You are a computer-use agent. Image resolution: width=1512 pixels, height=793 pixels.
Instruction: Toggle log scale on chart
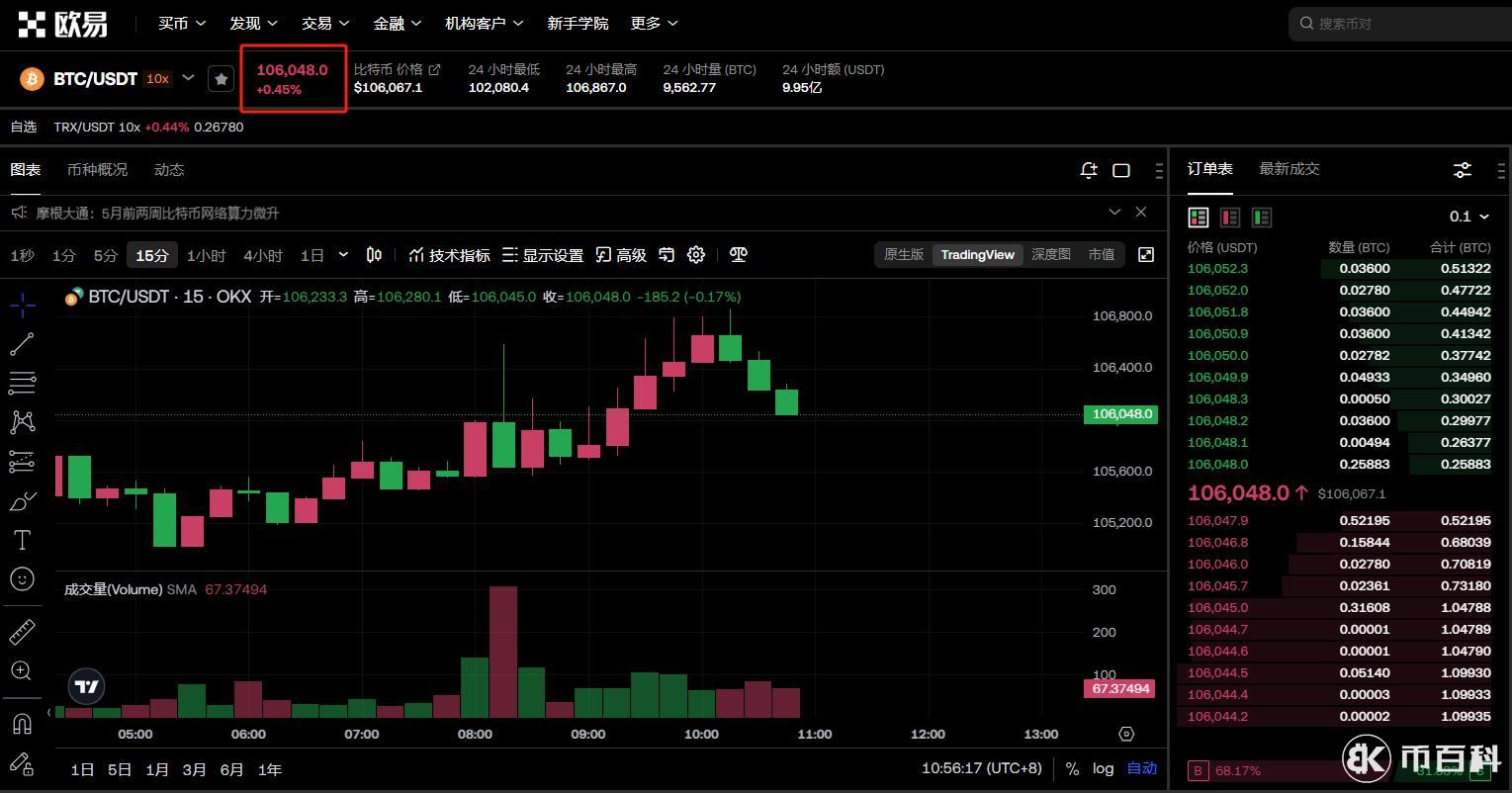click(x=1104, y=768)
